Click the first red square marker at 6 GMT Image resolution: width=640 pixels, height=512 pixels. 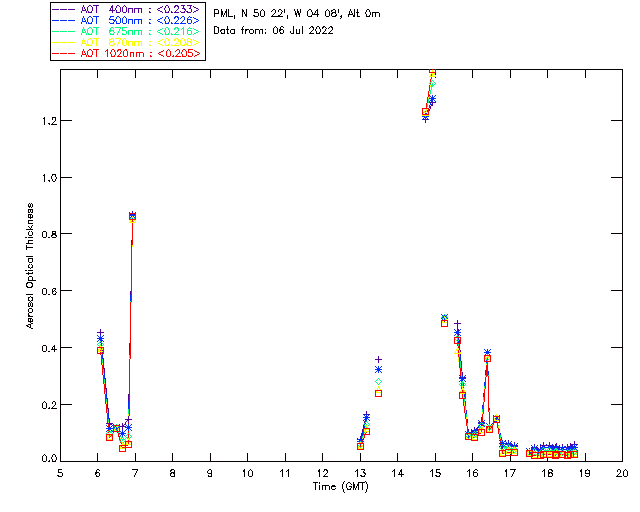[x=100, y=350]
